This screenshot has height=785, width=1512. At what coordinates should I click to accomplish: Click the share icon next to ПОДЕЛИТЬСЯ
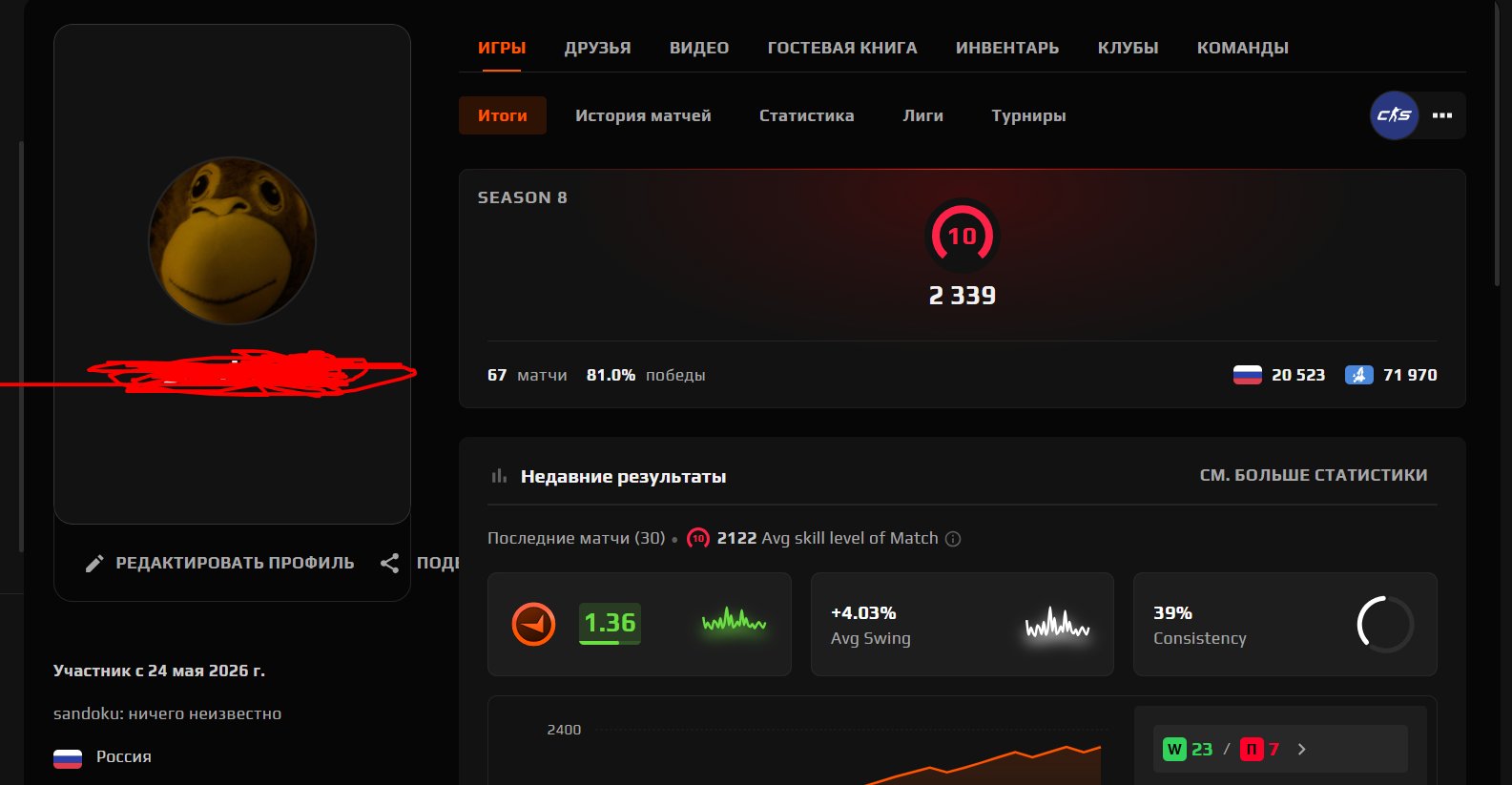point(389,563)
